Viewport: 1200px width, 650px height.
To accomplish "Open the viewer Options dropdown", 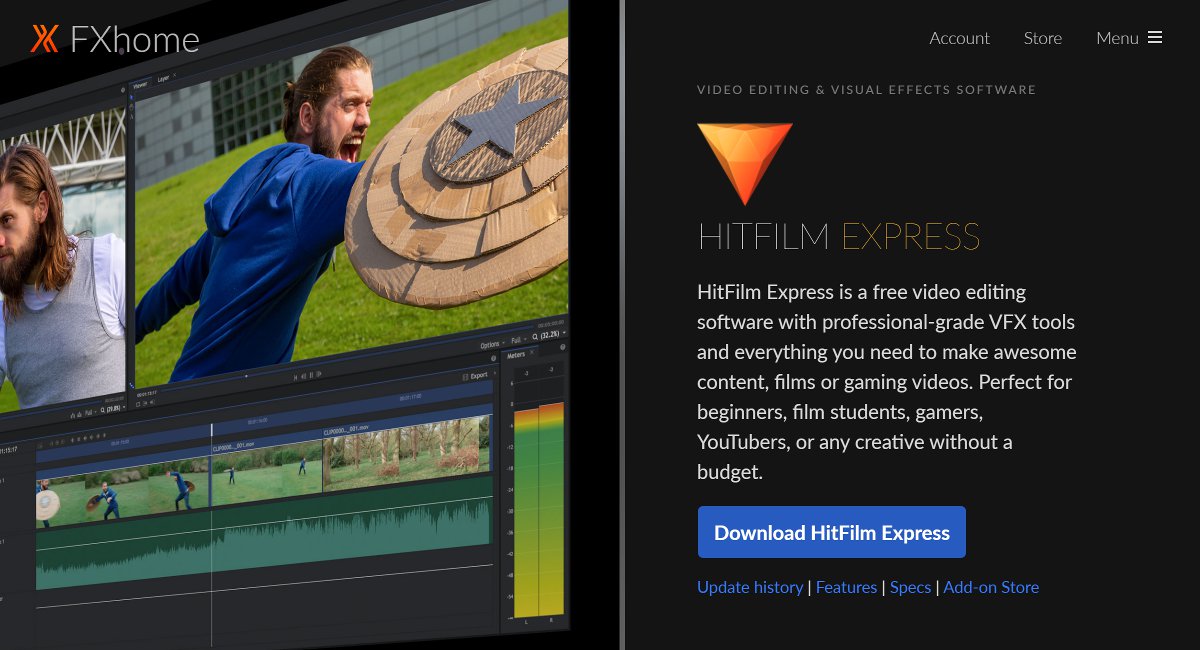I will [491, 345].
